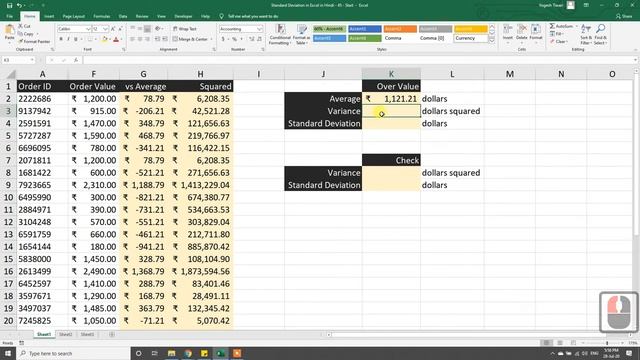This screenshot has height=360, width=640.
Task: Toggle Align Right
Action: pyautogui.click(x=147, y=39)
